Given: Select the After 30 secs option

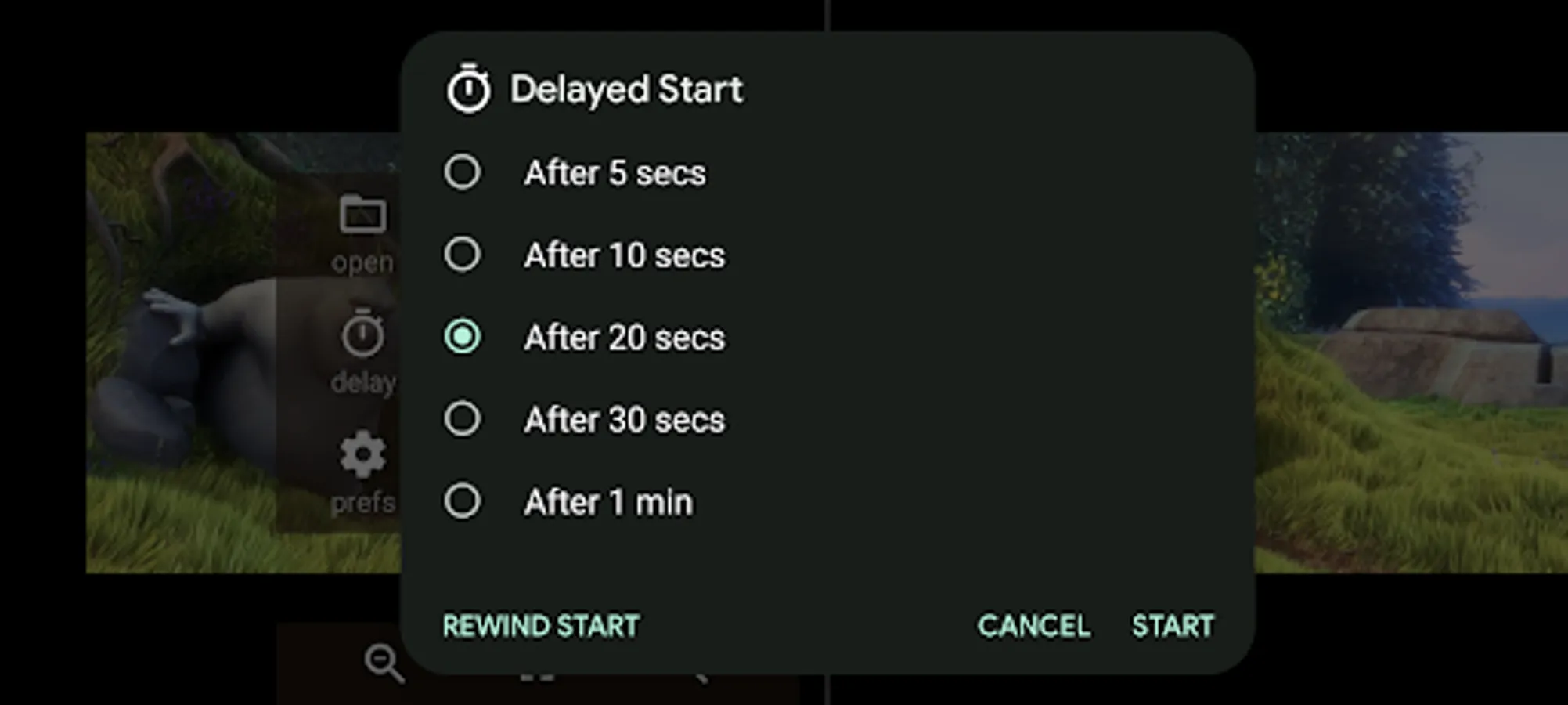Looking at the screenshot, I should click(463, 419).
